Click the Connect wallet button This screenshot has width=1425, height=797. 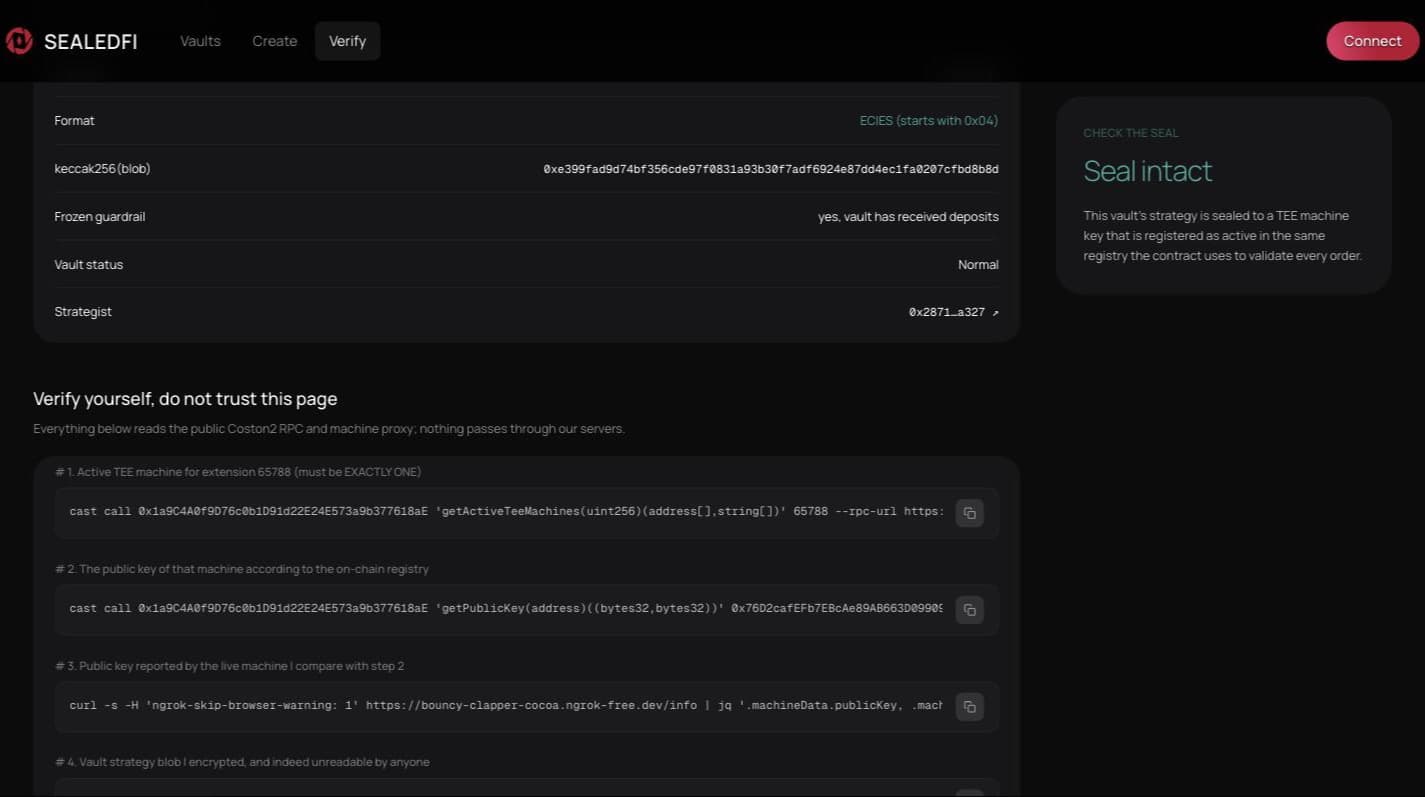tap(1372, 41)
